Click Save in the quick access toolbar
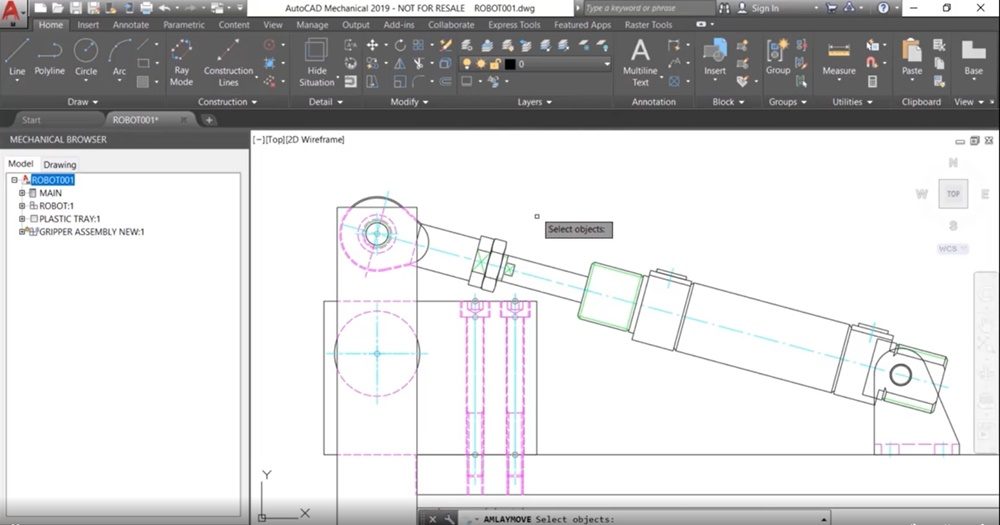This screenshot has width=1000, height=525. (75, 8)
